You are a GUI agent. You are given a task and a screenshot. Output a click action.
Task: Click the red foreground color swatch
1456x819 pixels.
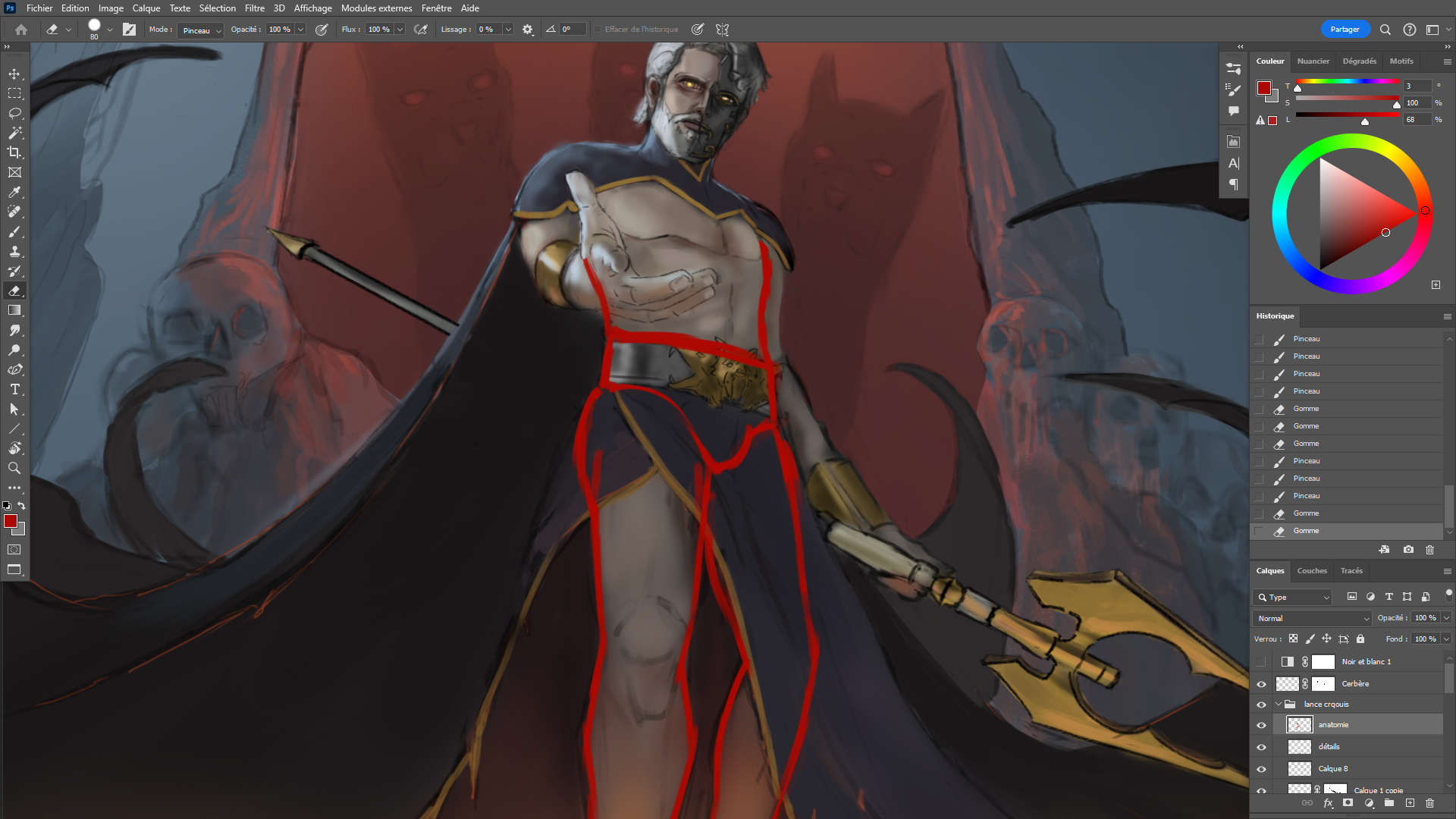[10, 521]
